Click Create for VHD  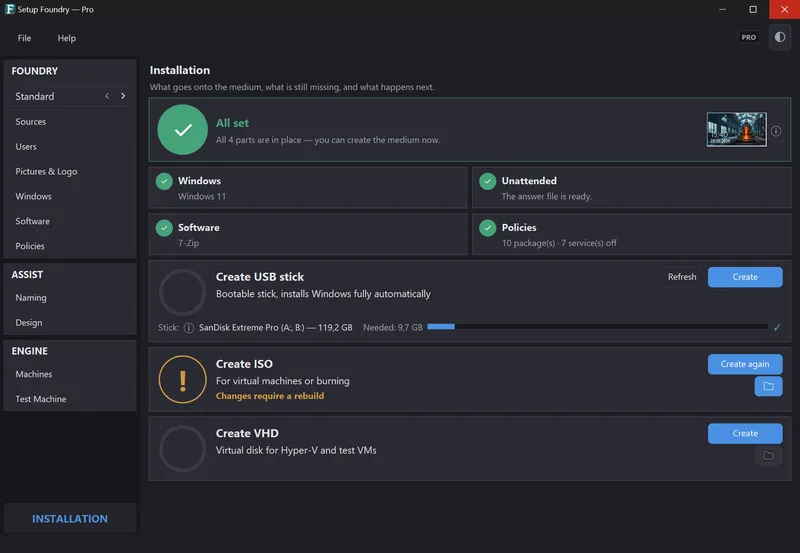(x=745, y=433)
